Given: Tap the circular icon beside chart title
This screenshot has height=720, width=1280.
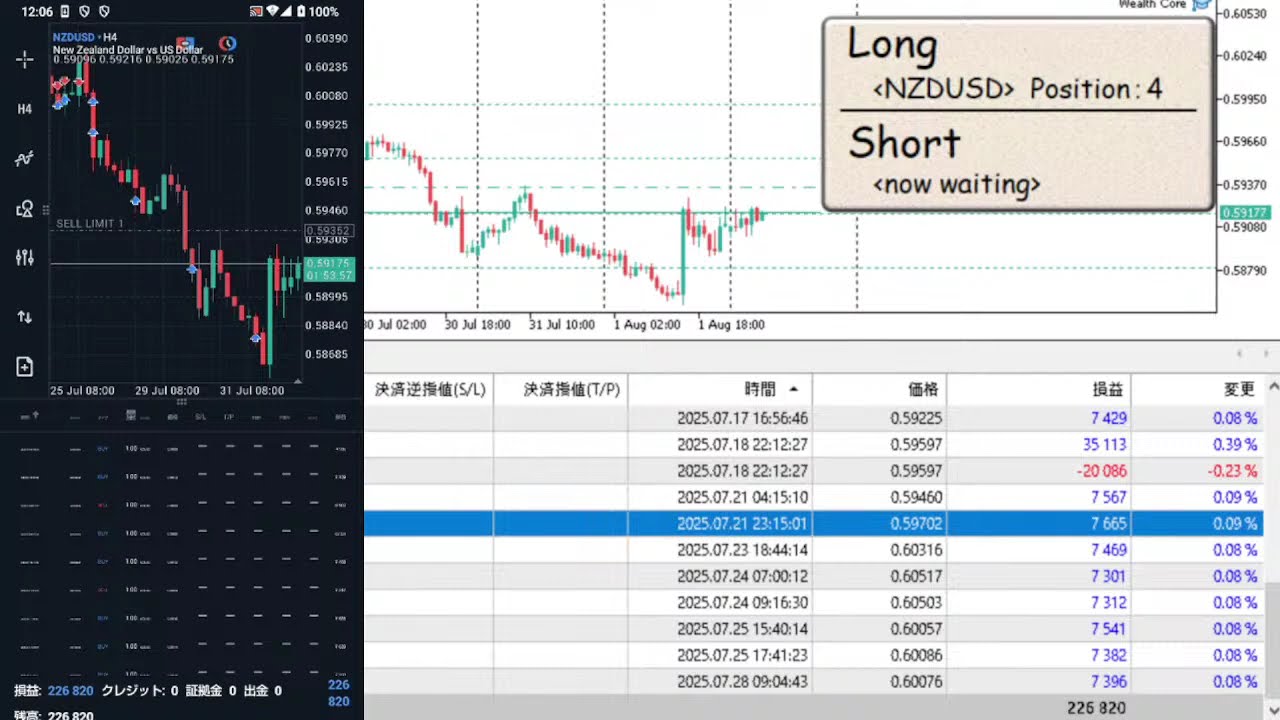Looking at the screenshot, I should pyautogui.click(x=228, y=43).
